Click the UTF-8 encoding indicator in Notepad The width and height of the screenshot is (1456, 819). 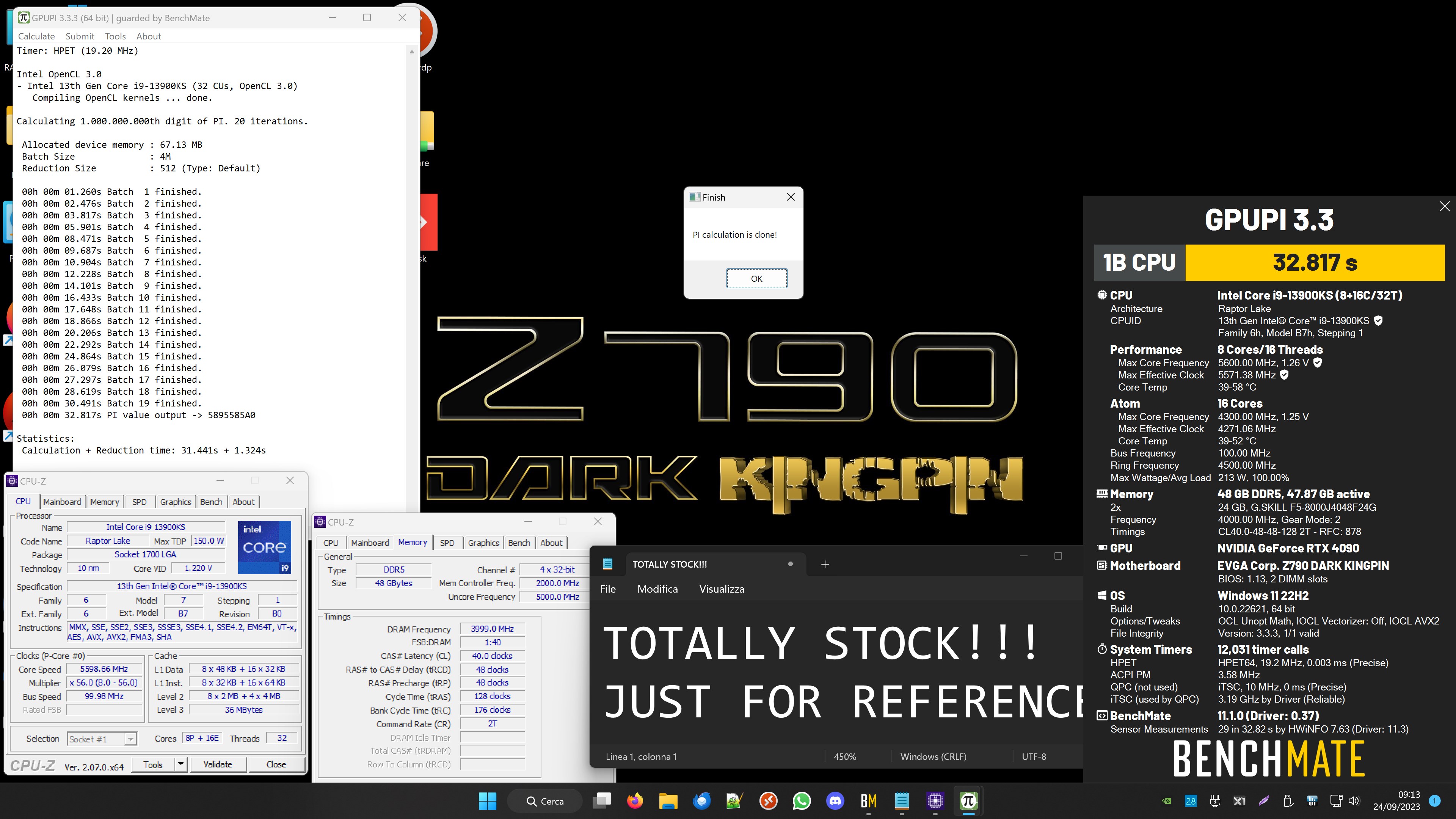[x=1034, y=756]
